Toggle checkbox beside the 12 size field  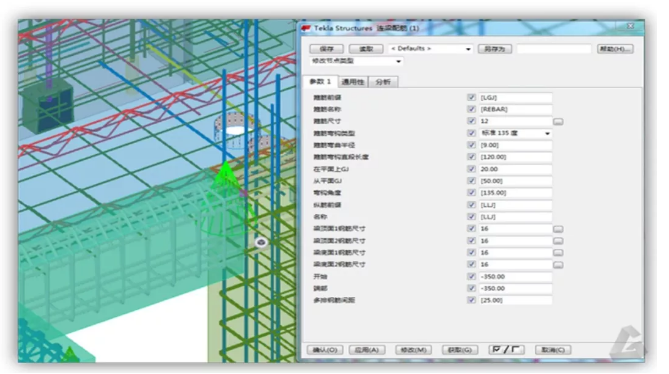471,122
